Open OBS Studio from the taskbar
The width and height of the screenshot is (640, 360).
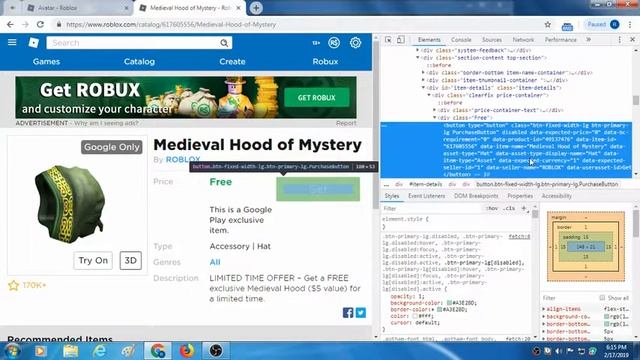[216, 351]
